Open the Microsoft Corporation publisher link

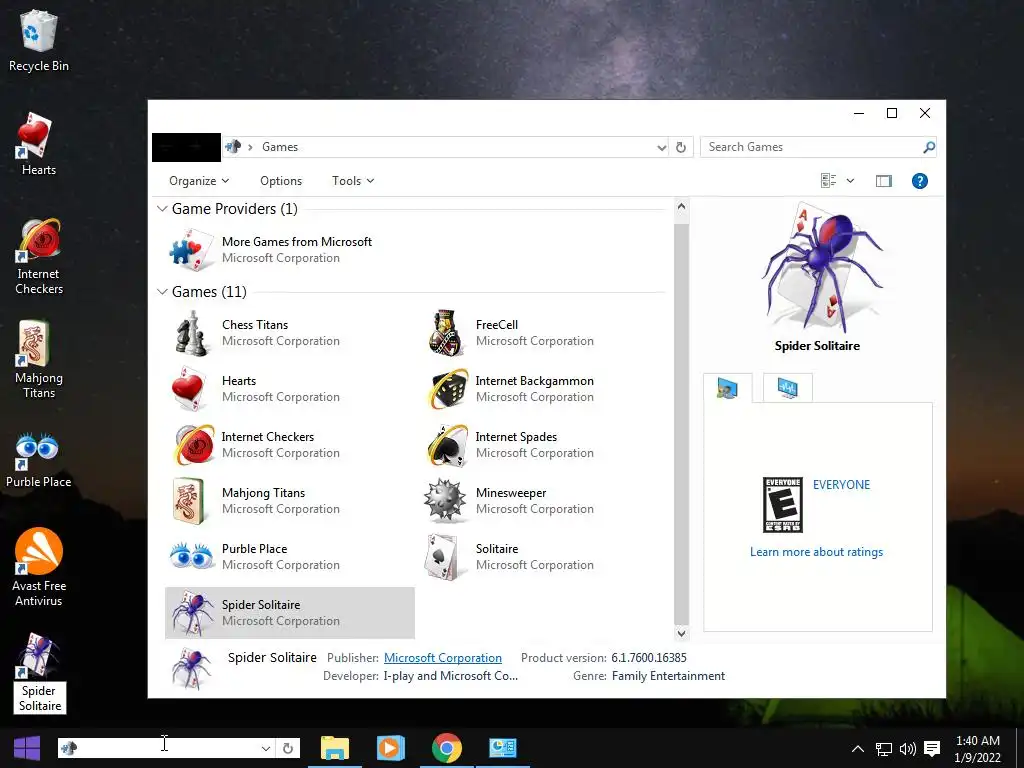click(x=443, y=658)
